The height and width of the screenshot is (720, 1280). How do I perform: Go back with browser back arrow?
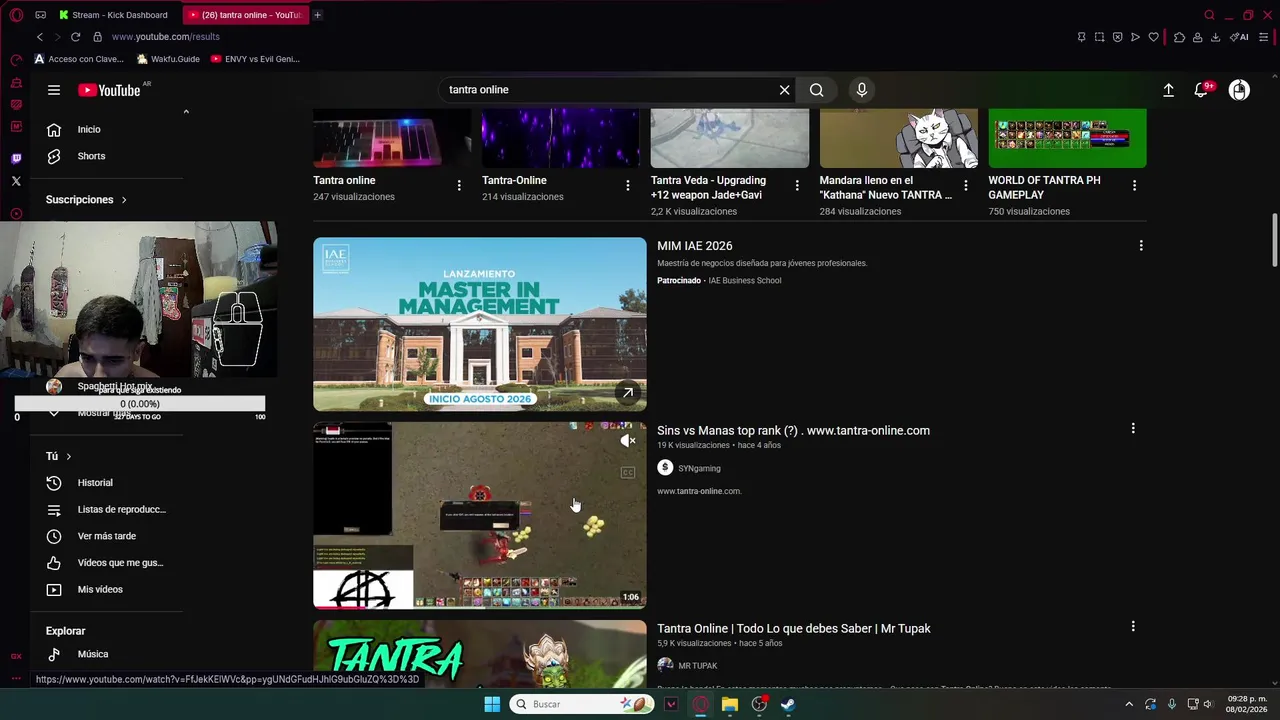click(40, 37)
